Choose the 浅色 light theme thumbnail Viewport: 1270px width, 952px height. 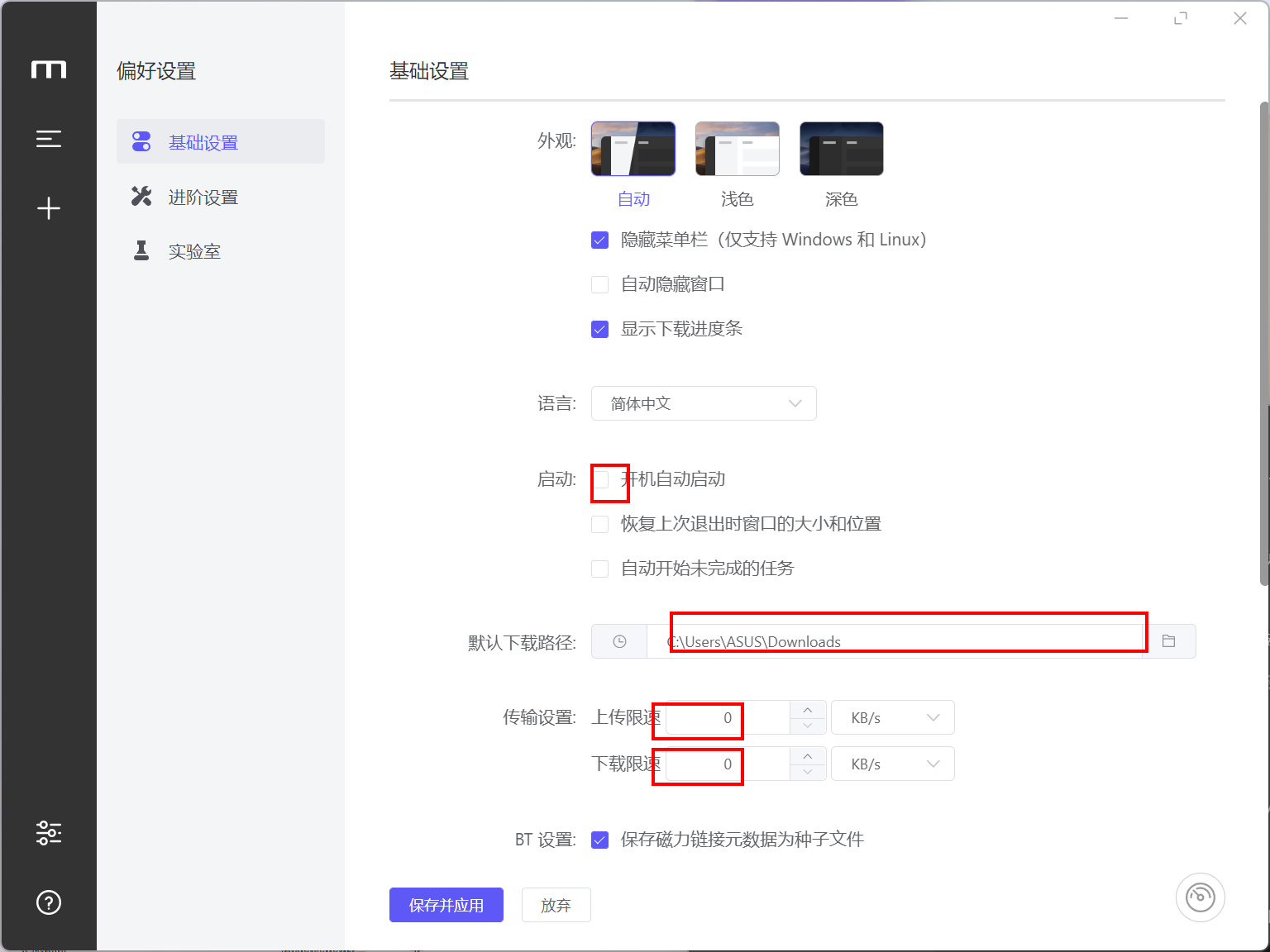coord(738,149)
